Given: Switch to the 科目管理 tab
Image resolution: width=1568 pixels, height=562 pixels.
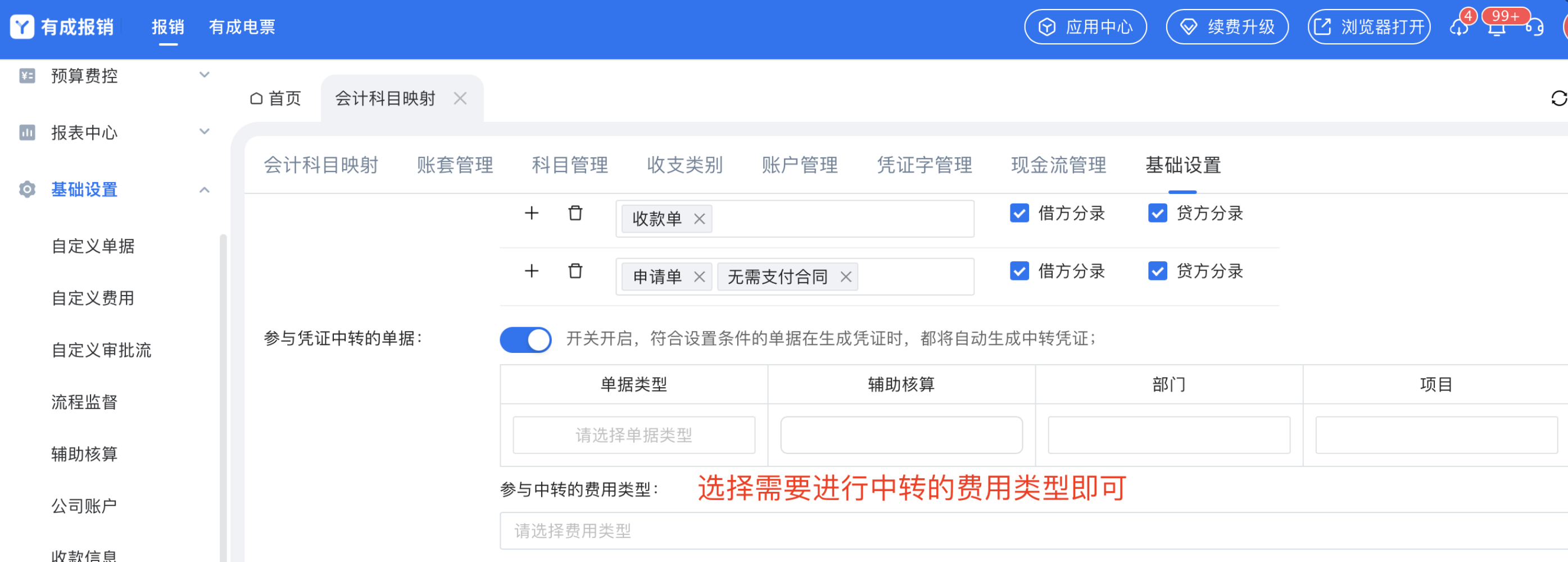Looking at the screenshot, I should click(569, 165).
